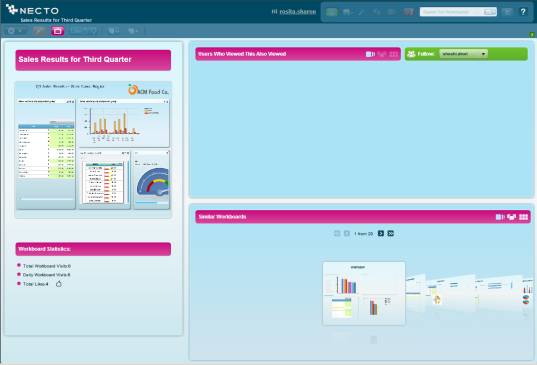Switch Similar Workboards to carousel view
The width and height of the screenshot is (537, 365).
click(511, 217)
